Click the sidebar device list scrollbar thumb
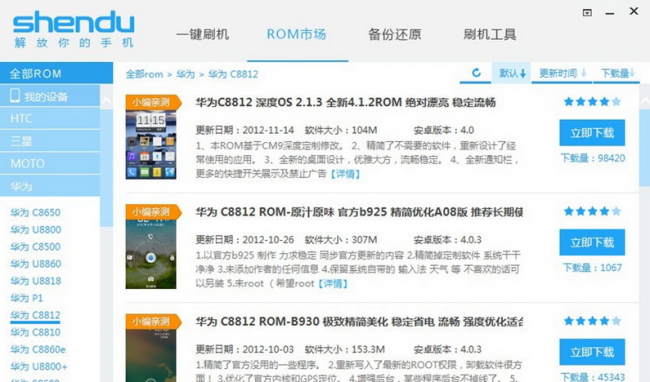Screen dimensions: 650x382 [107, 167]
